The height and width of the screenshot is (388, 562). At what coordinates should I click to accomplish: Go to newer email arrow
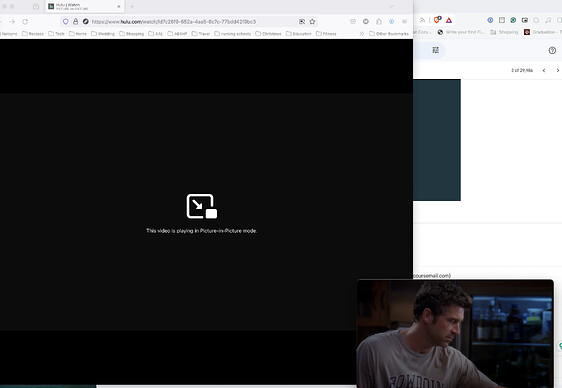544,70
